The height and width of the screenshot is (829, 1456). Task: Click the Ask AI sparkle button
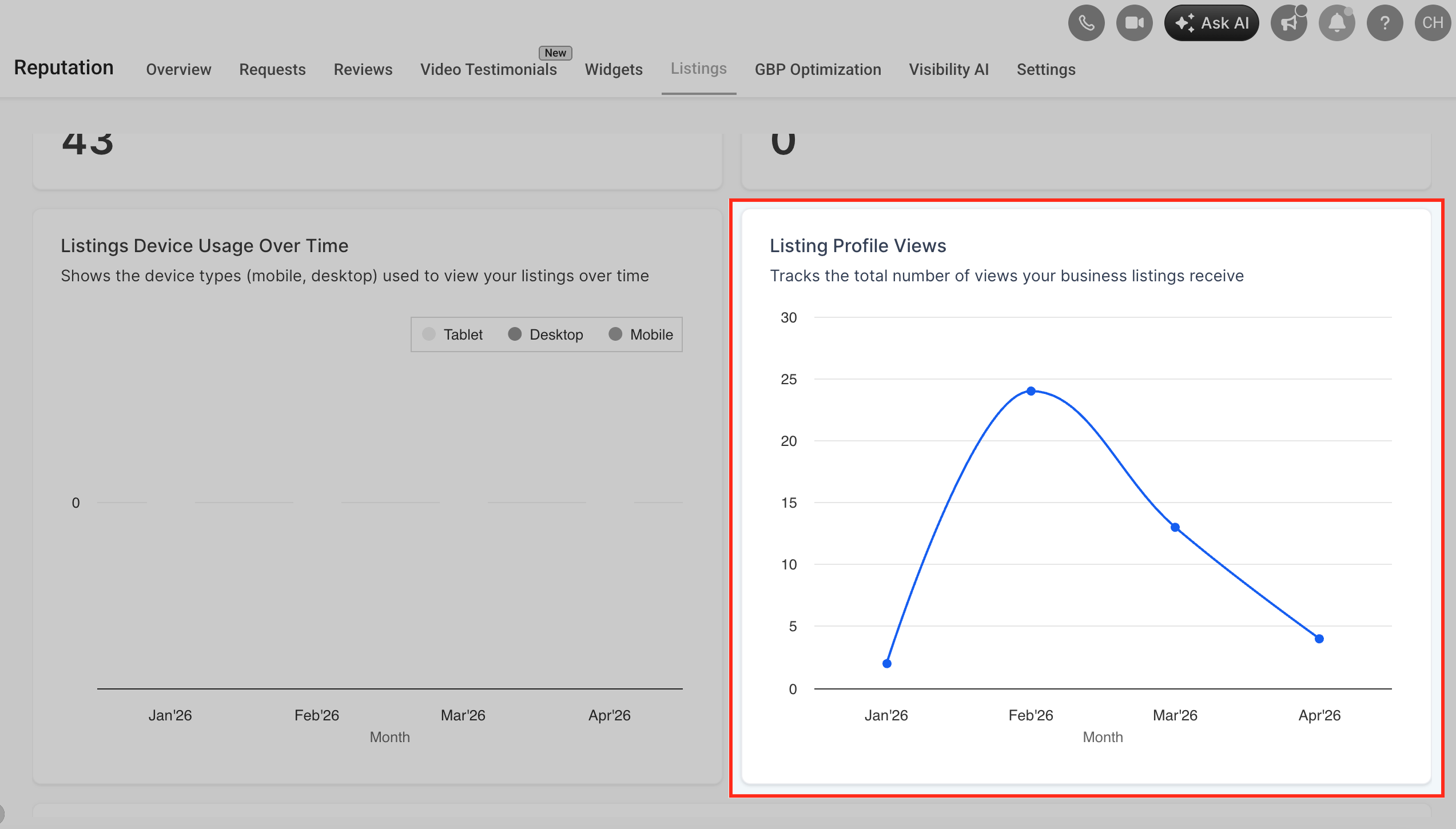click(x=1211, y=23)
